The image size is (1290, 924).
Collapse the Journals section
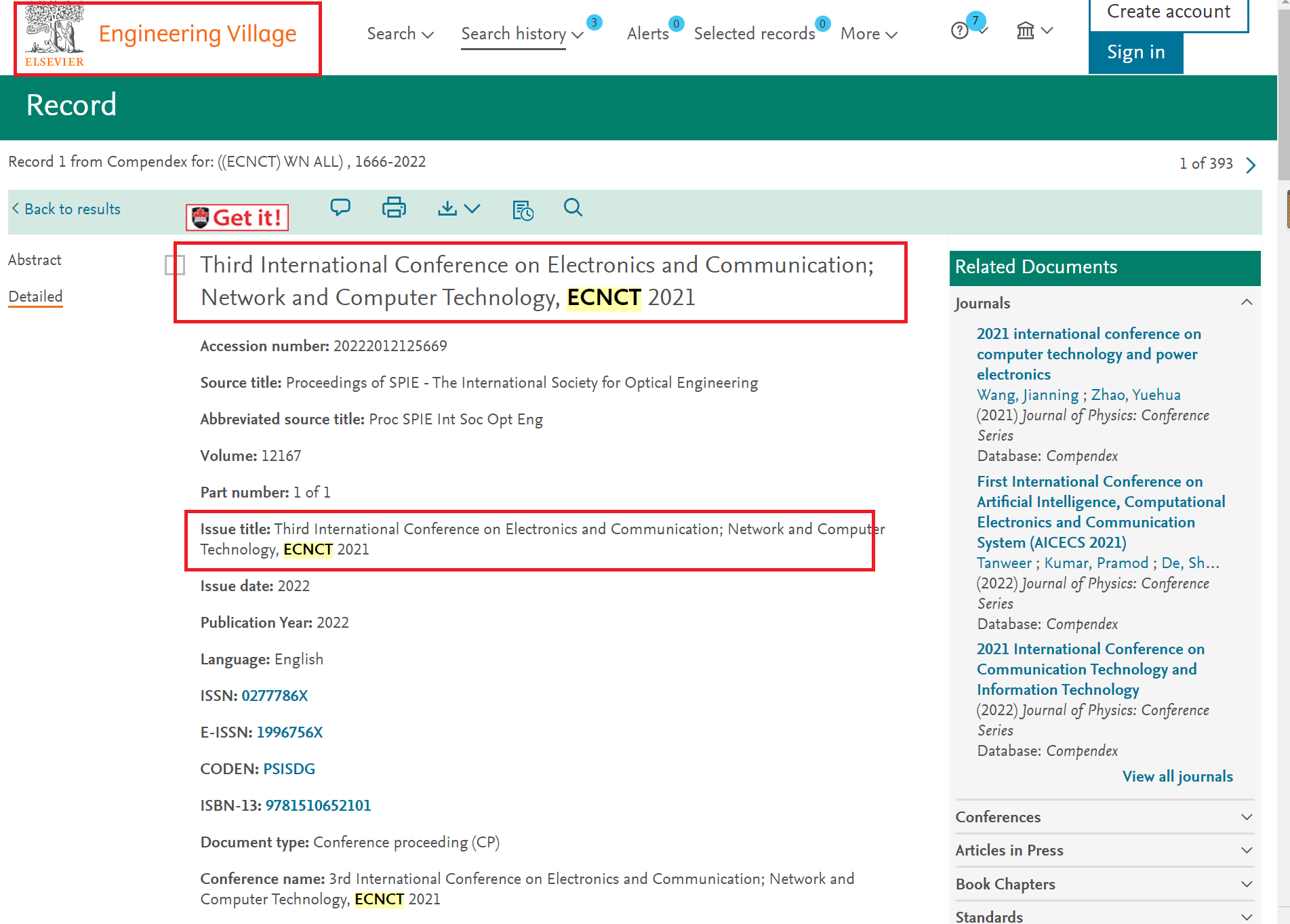(1247, 302)
